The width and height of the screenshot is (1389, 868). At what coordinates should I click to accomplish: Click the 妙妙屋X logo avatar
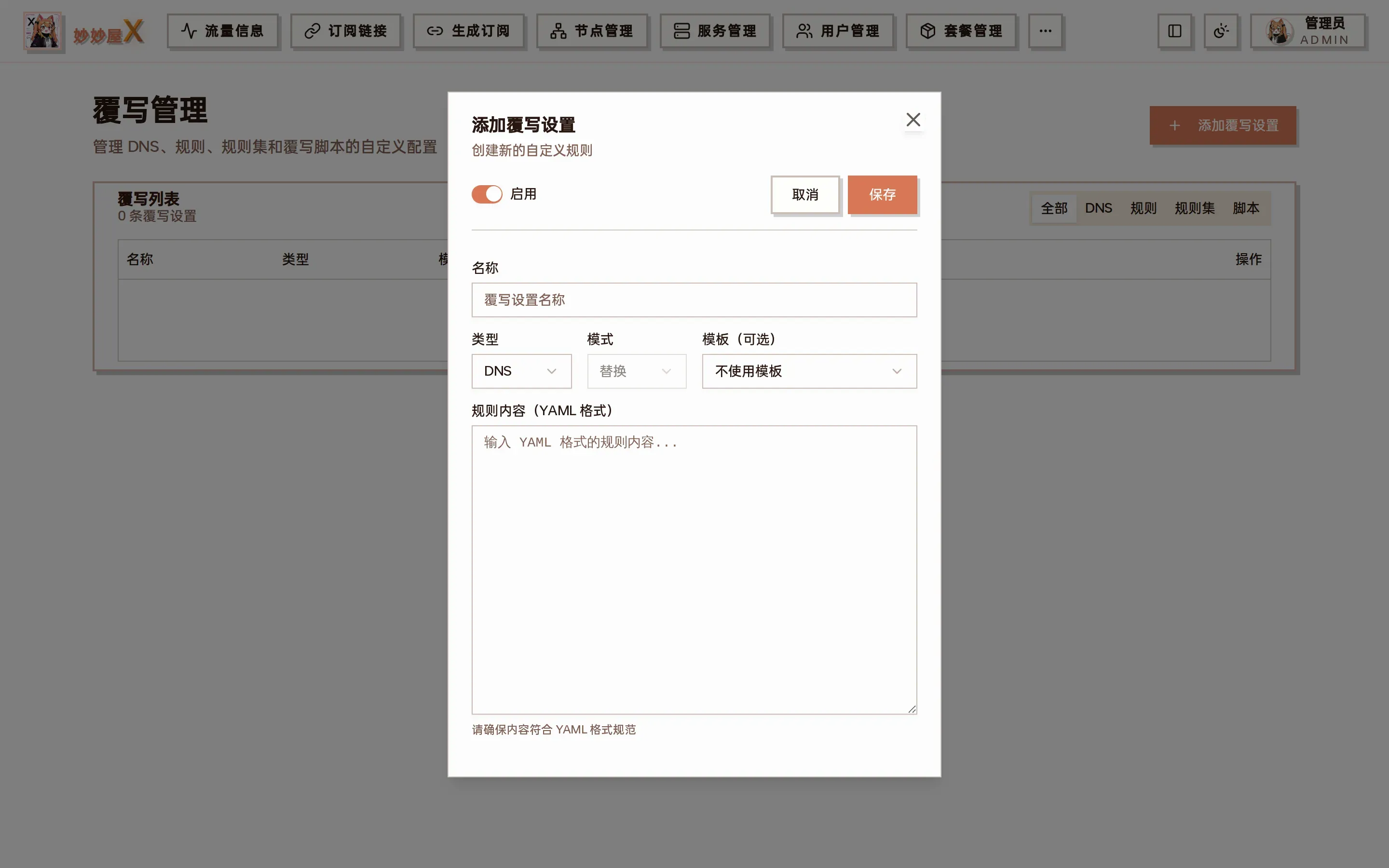[43, 31]
